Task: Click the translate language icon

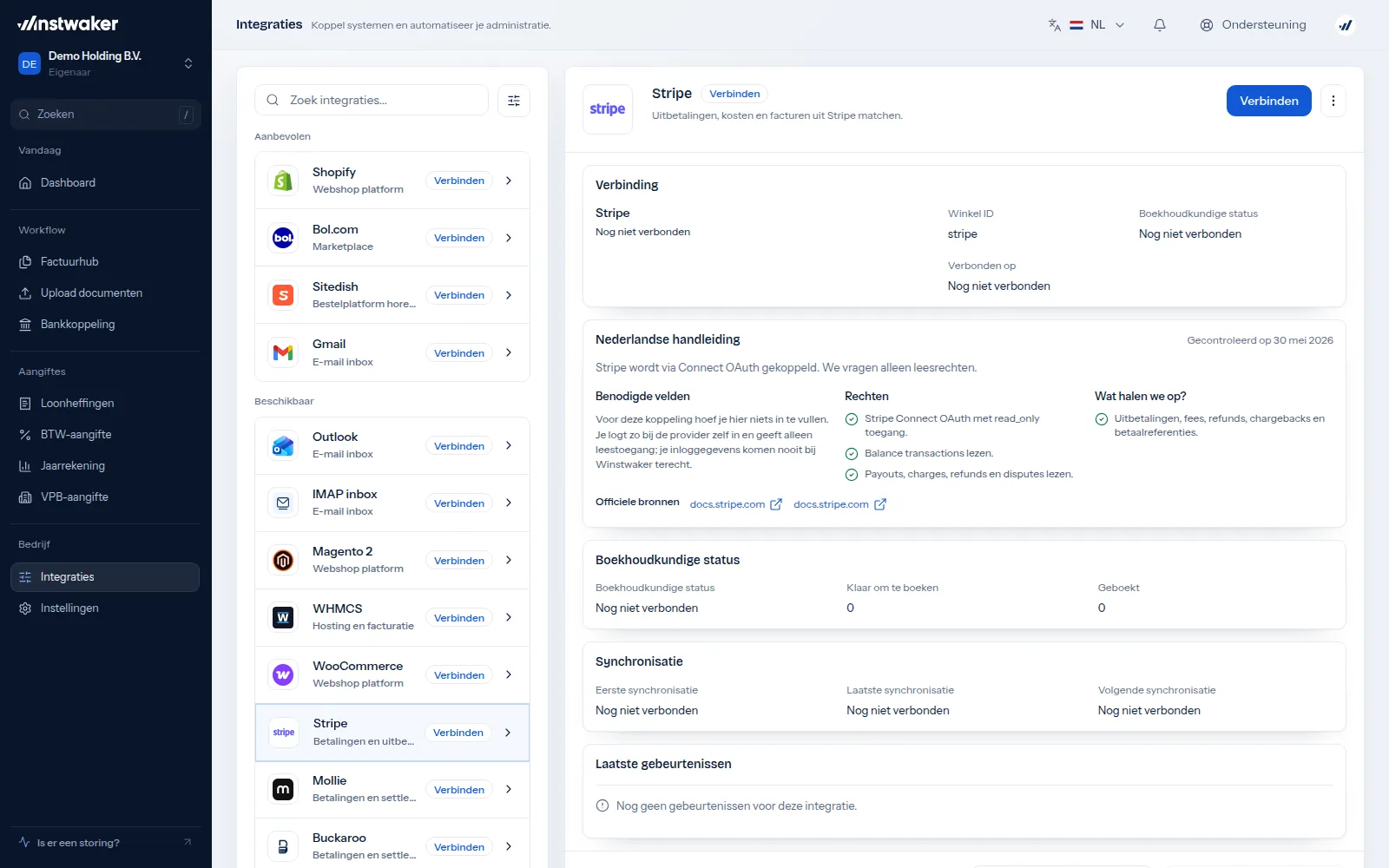Action: pos(1054,25)
